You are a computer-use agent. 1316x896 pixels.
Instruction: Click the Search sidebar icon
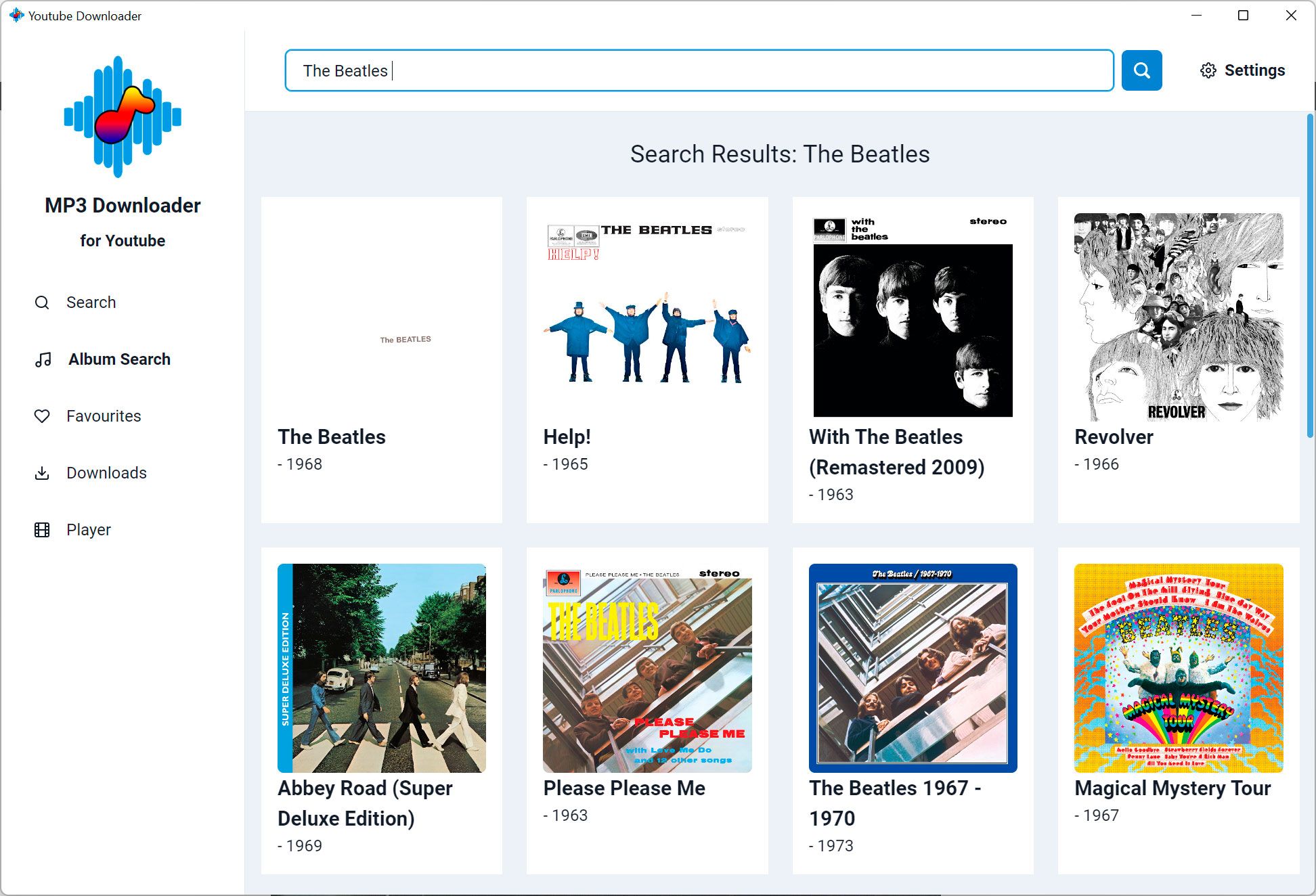42,302
